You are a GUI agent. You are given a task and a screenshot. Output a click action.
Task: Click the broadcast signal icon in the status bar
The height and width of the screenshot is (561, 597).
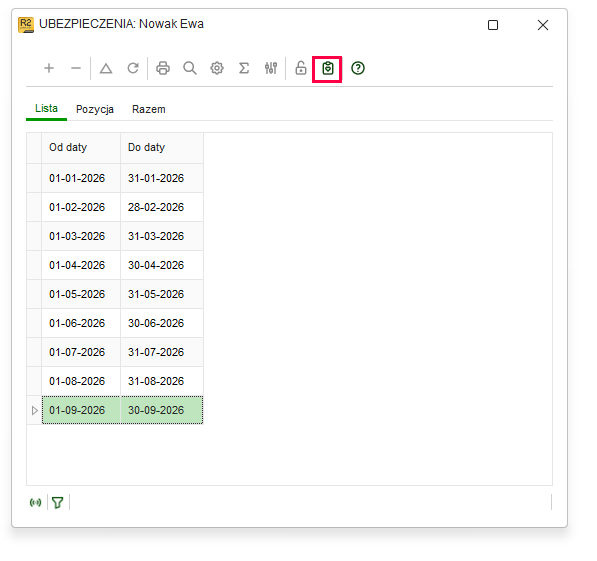(35, 503)
